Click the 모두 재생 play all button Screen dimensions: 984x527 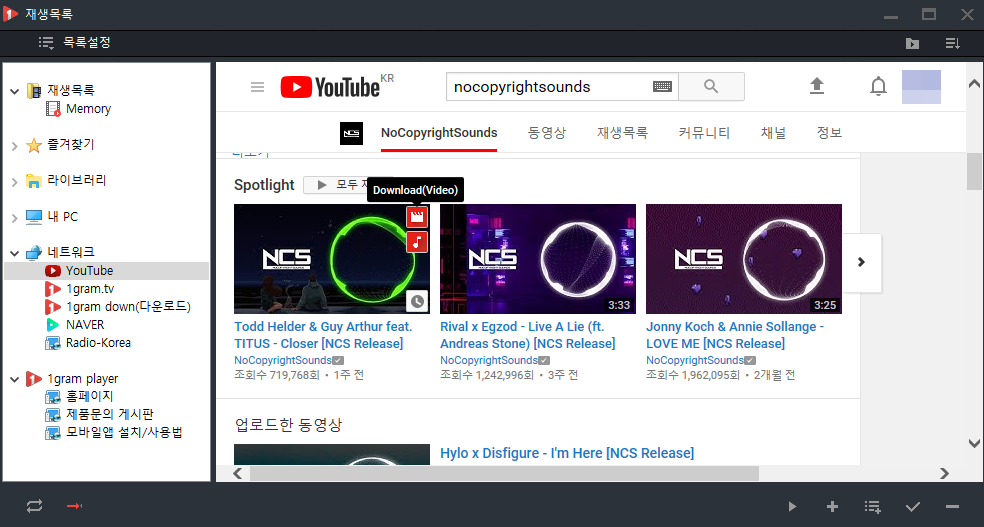point(336,185)
